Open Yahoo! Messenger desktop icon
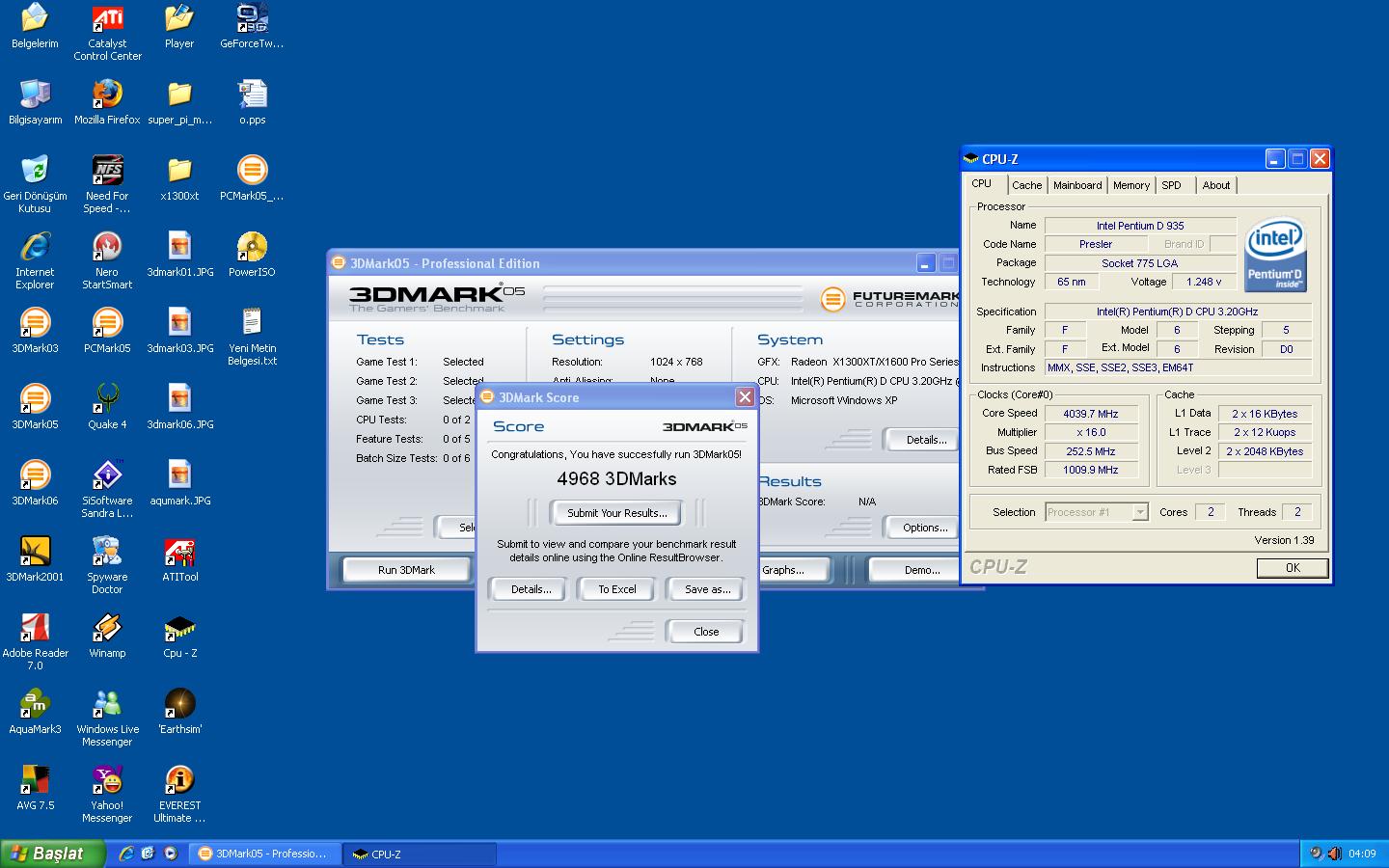The height and width of the screenshot is (868, 1389). pos(107,794)
